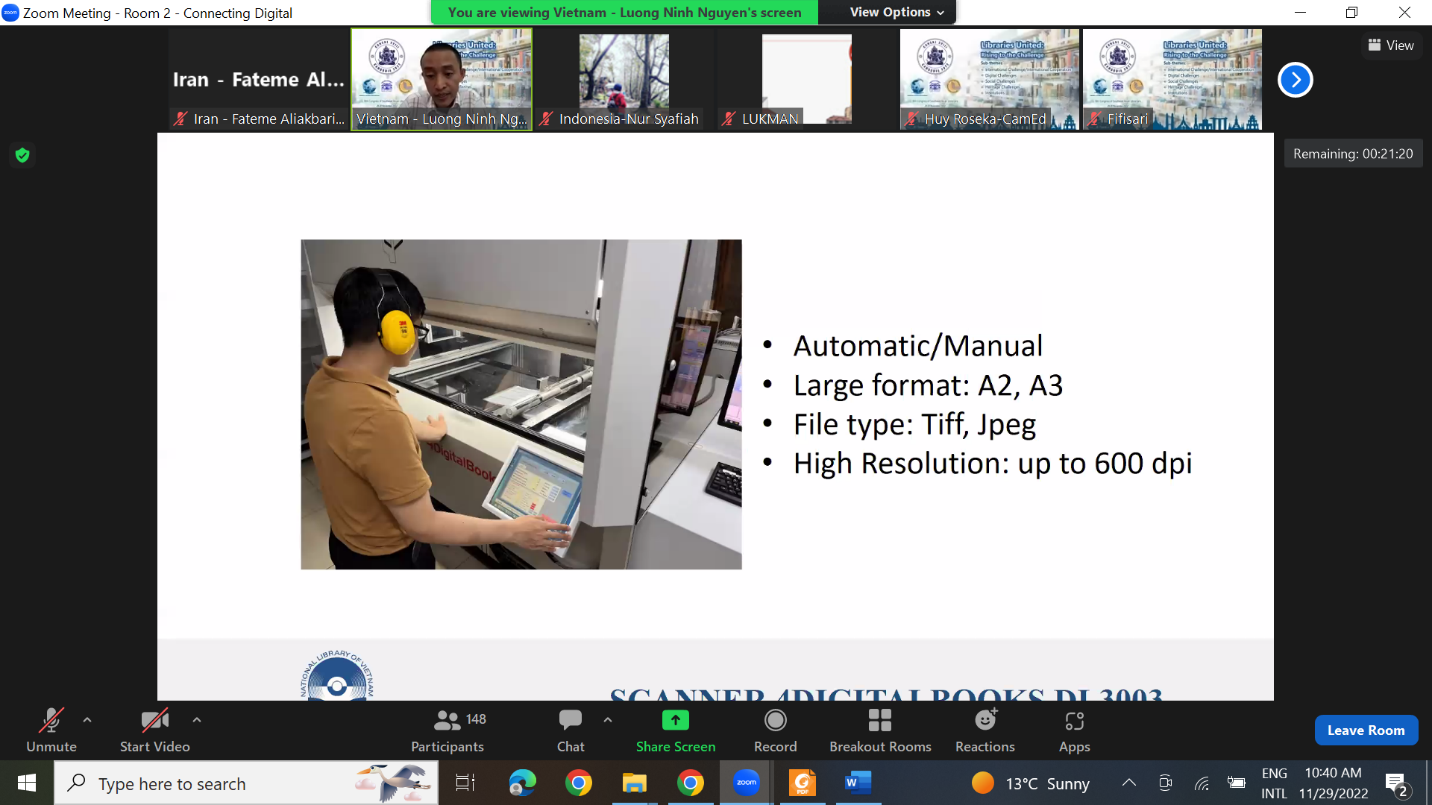Show next participants with the blue arrow
The image size is (1432, 805).
(1295, 80)
